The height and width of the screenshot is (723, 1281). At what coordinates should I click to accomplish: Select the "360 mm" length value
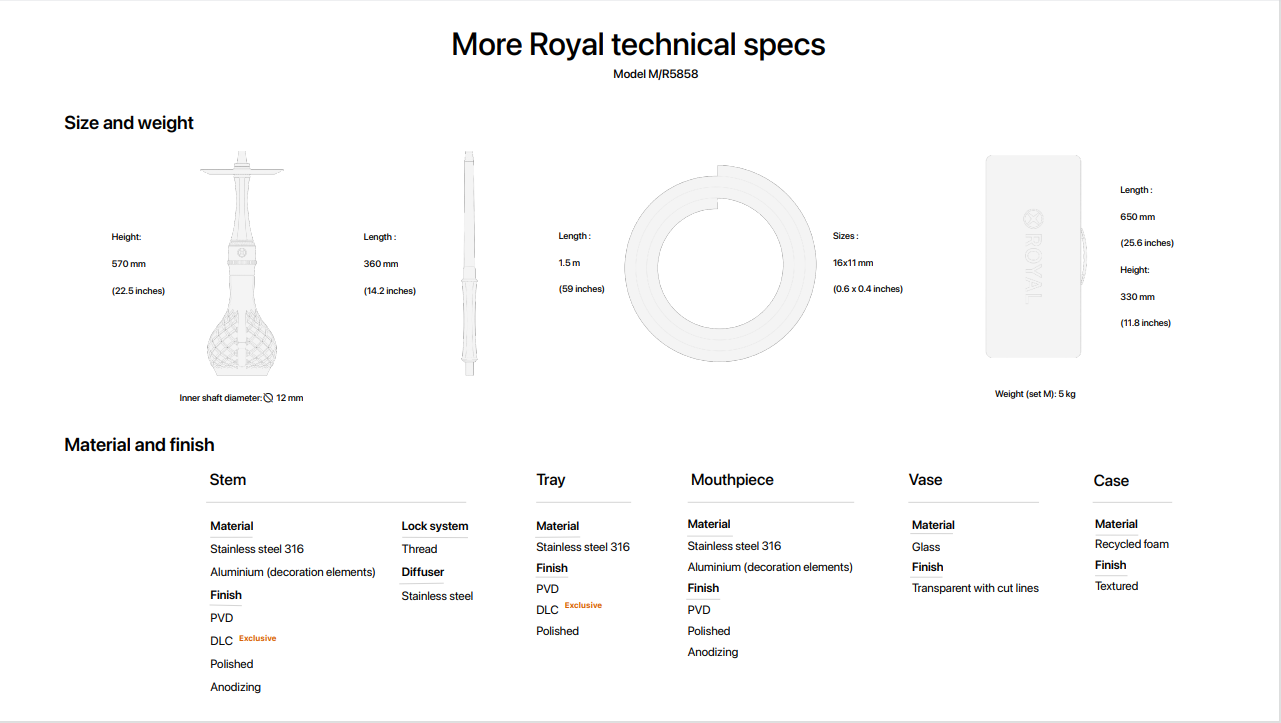(x=381, y=264)
